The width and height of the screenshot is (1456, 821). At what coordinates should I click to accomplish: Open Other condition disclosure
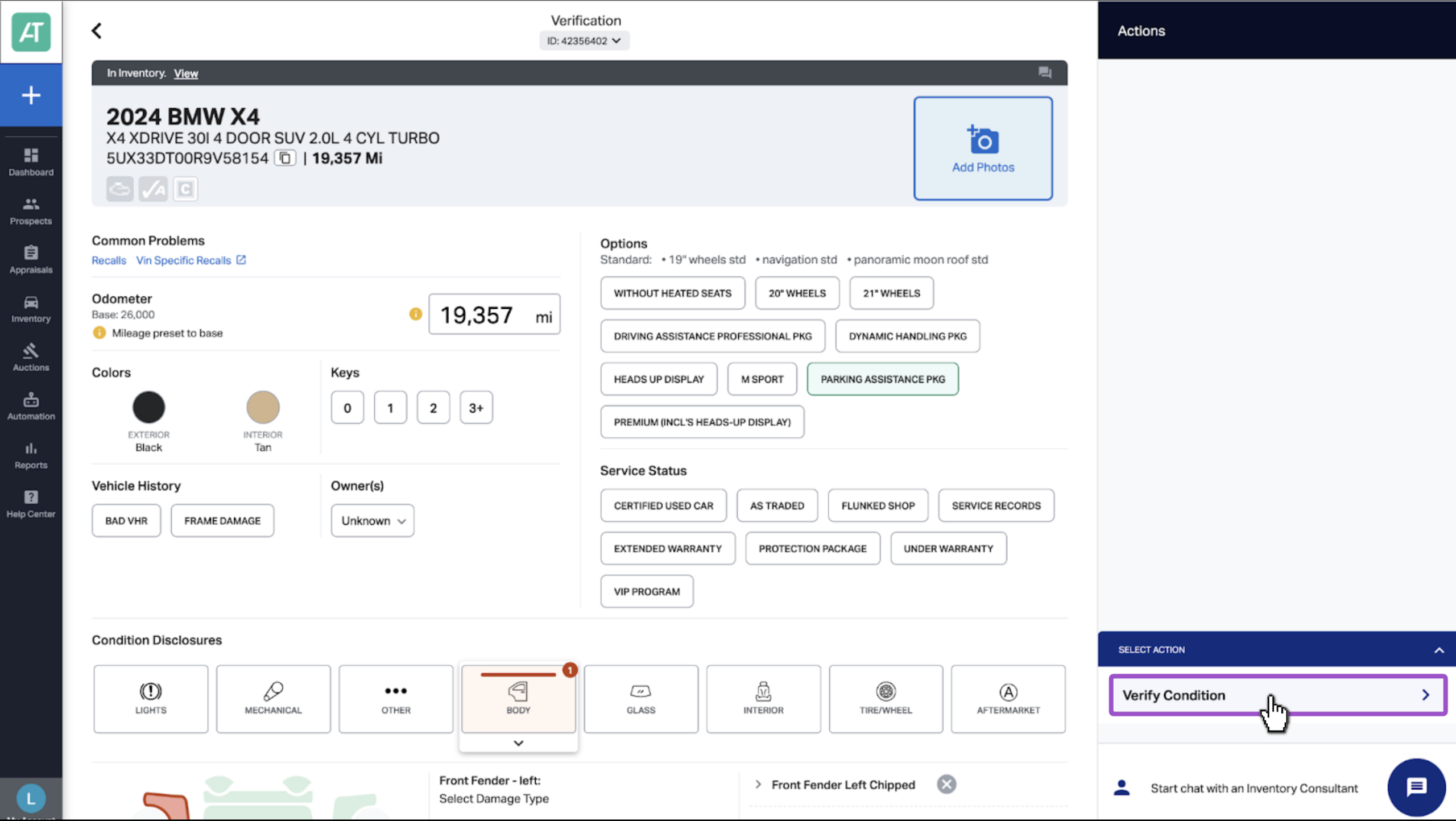tap(396, 699)
